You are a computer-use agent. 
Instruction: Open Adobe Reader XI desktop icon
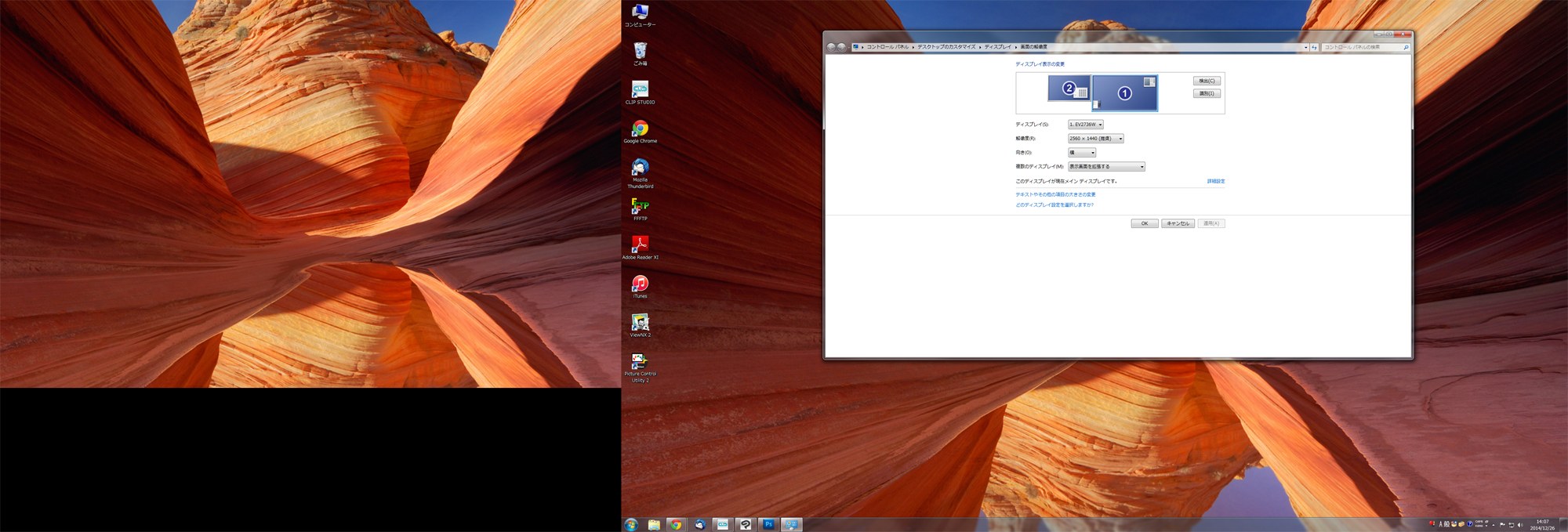(x=640, y=245)
